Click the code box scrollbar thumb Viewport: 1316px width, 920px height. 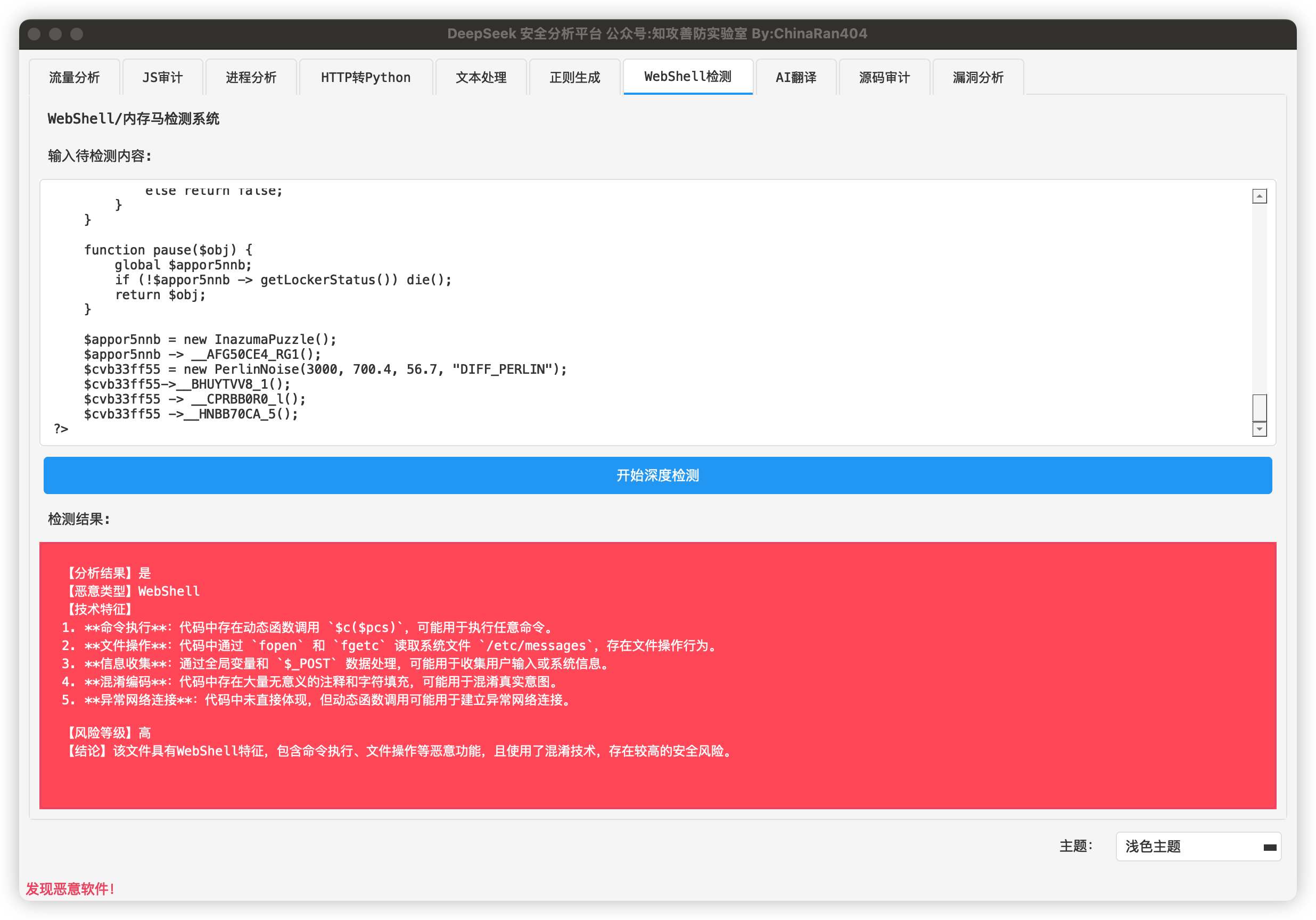(x=1259, y=407)
